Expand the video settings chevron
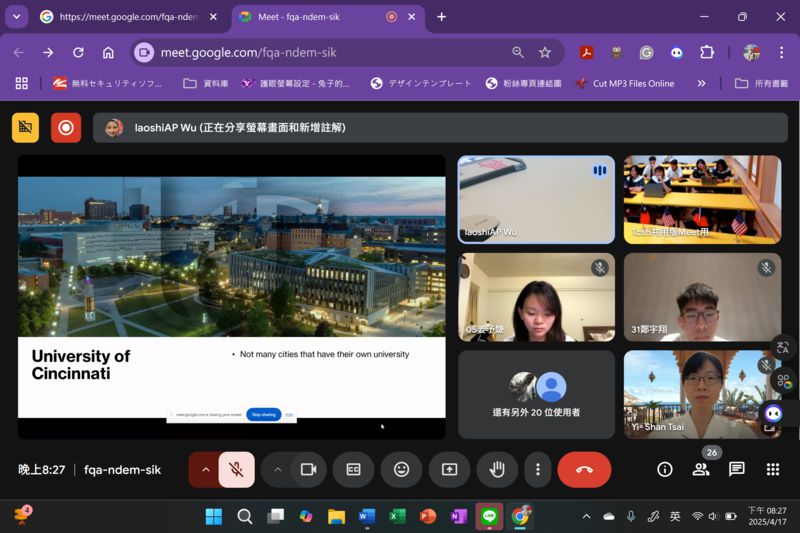This screenshot has width=800, height=533. click(x=277, y=469)
